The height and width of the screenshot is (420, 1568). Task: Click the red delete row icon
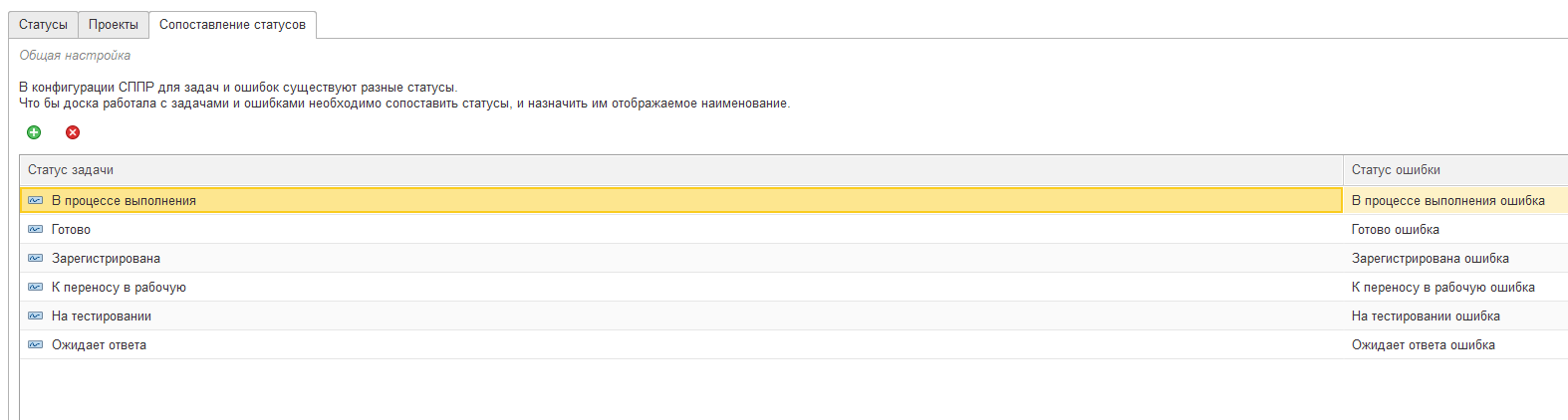(73, 132)
